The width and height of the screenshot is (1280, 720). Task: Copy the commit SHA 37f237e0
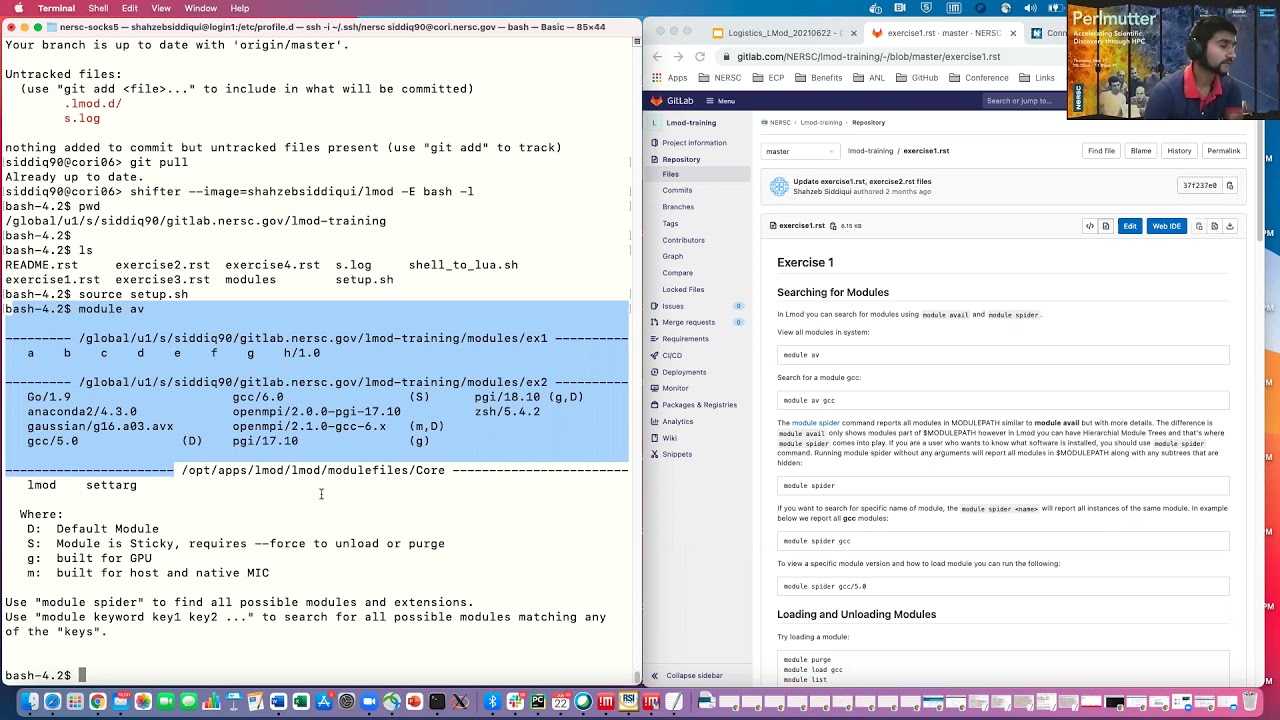pyautogui.click(x=1230, y=185)
